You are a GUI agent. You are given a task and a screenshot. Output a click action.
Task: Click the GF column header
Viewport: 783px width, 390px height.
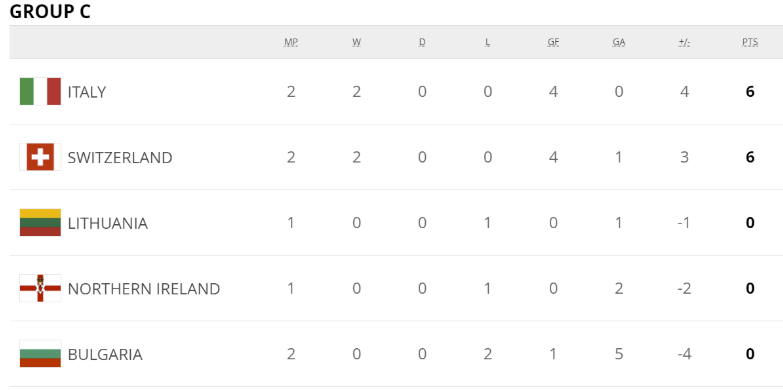[553, 42]
